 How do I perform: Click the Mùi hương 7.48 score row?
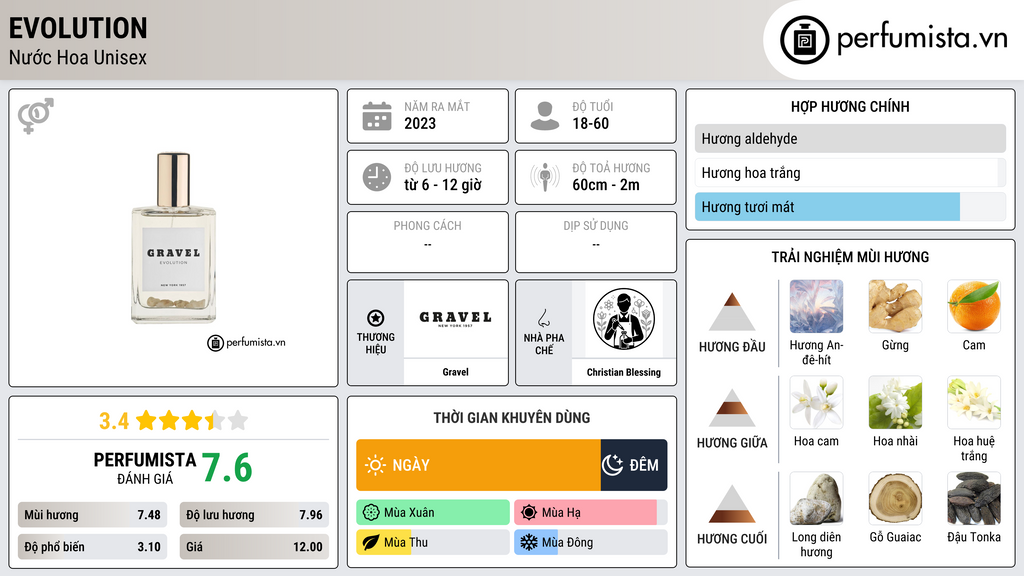[92, 515]
